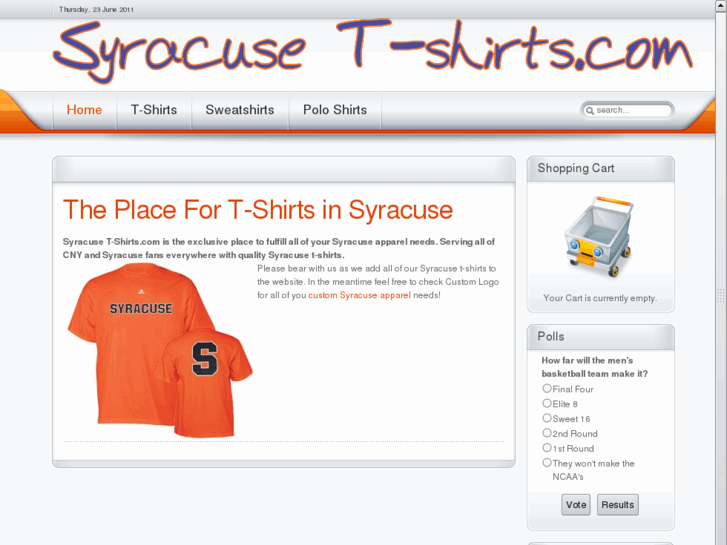Image resolution: width=727 pixels, height=545 pixels.
Task: View poll Results button
Action: click(618, 505)
